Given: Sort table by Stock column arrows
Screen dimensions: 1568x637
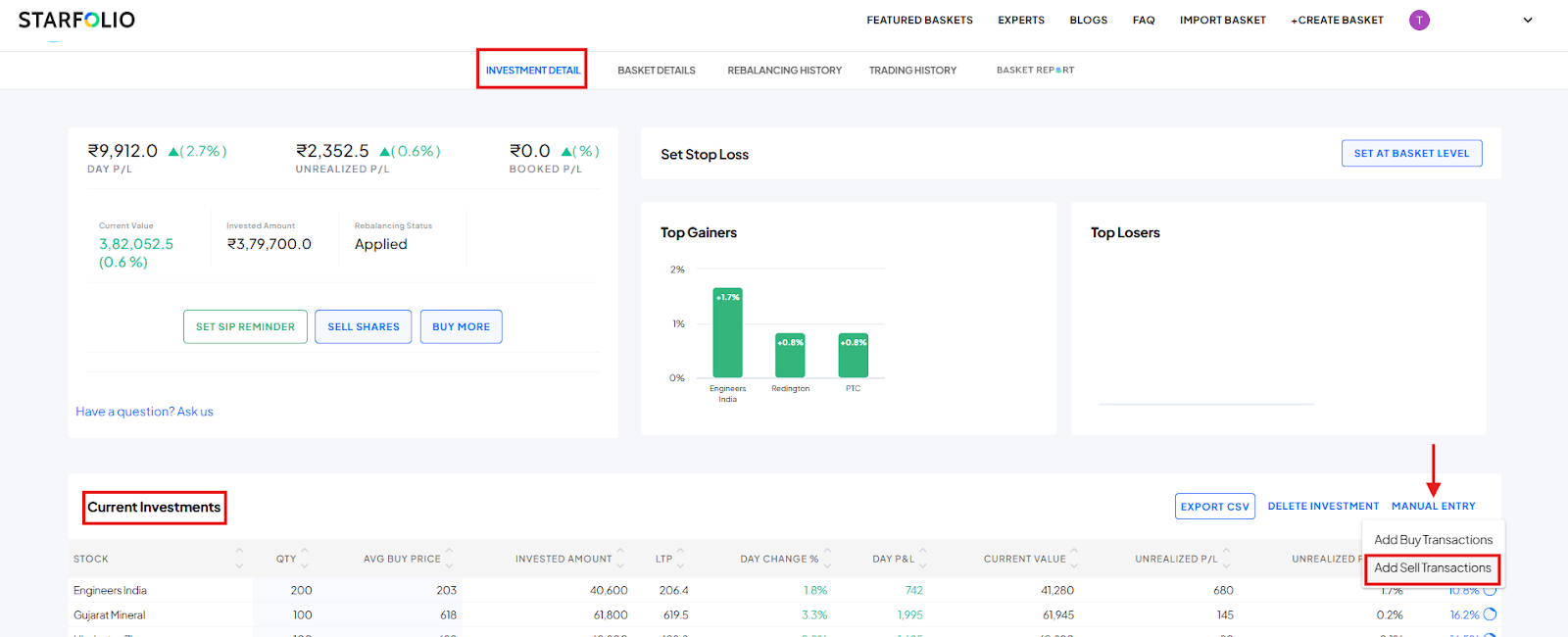Looking at the screenshot, I should coord(239,559).
